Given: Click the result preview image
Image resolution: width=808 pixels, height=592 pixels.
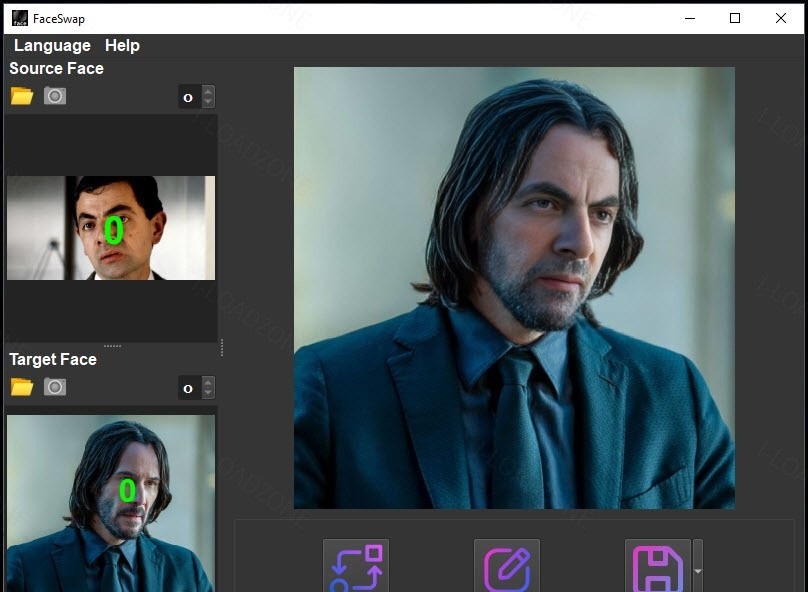Looking at the screenshot, I should pyautogui.click(x=514, y=288).
